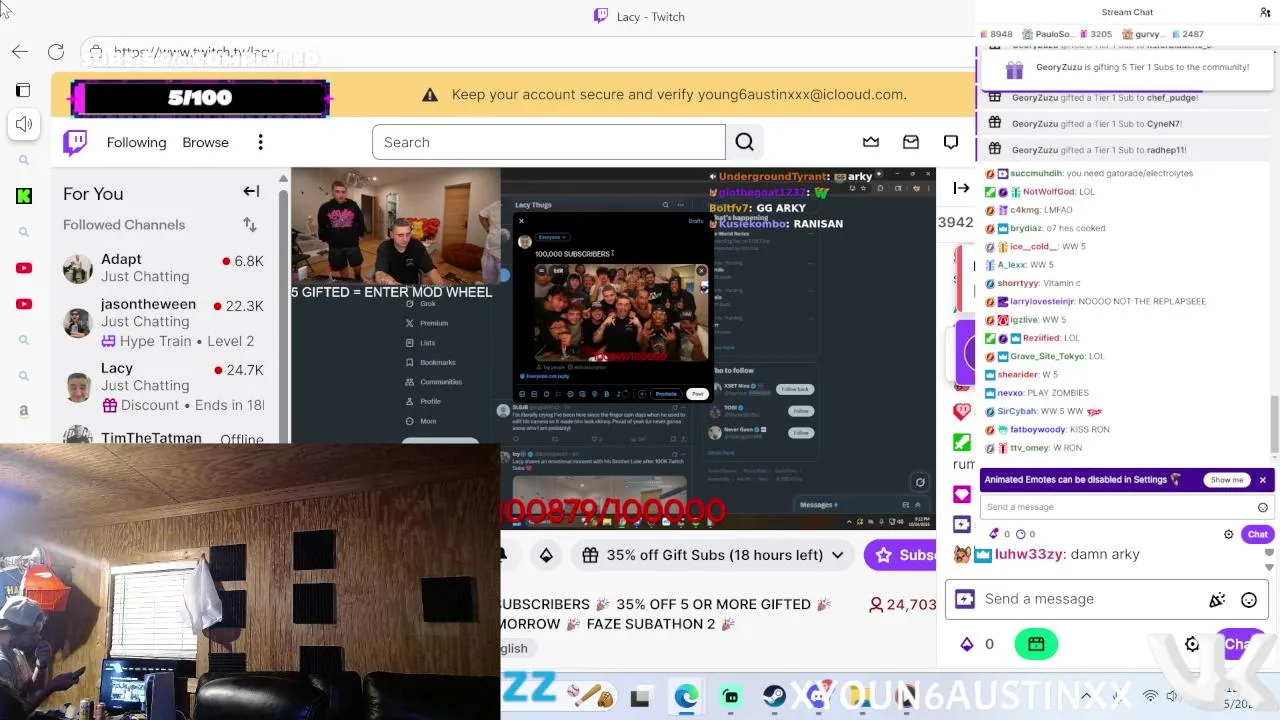Collapse the For You side panel
1280x720 pixels.
[x=251, y=191]
